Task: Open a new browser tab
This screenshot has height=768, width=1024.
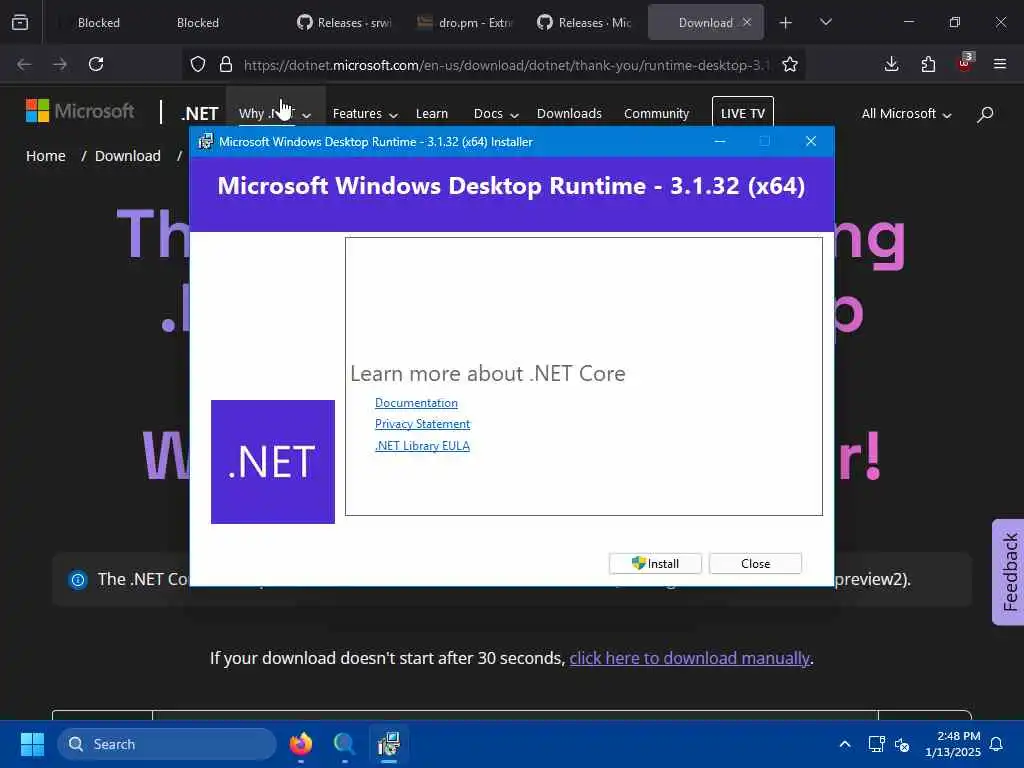Action: click(786, 23)
